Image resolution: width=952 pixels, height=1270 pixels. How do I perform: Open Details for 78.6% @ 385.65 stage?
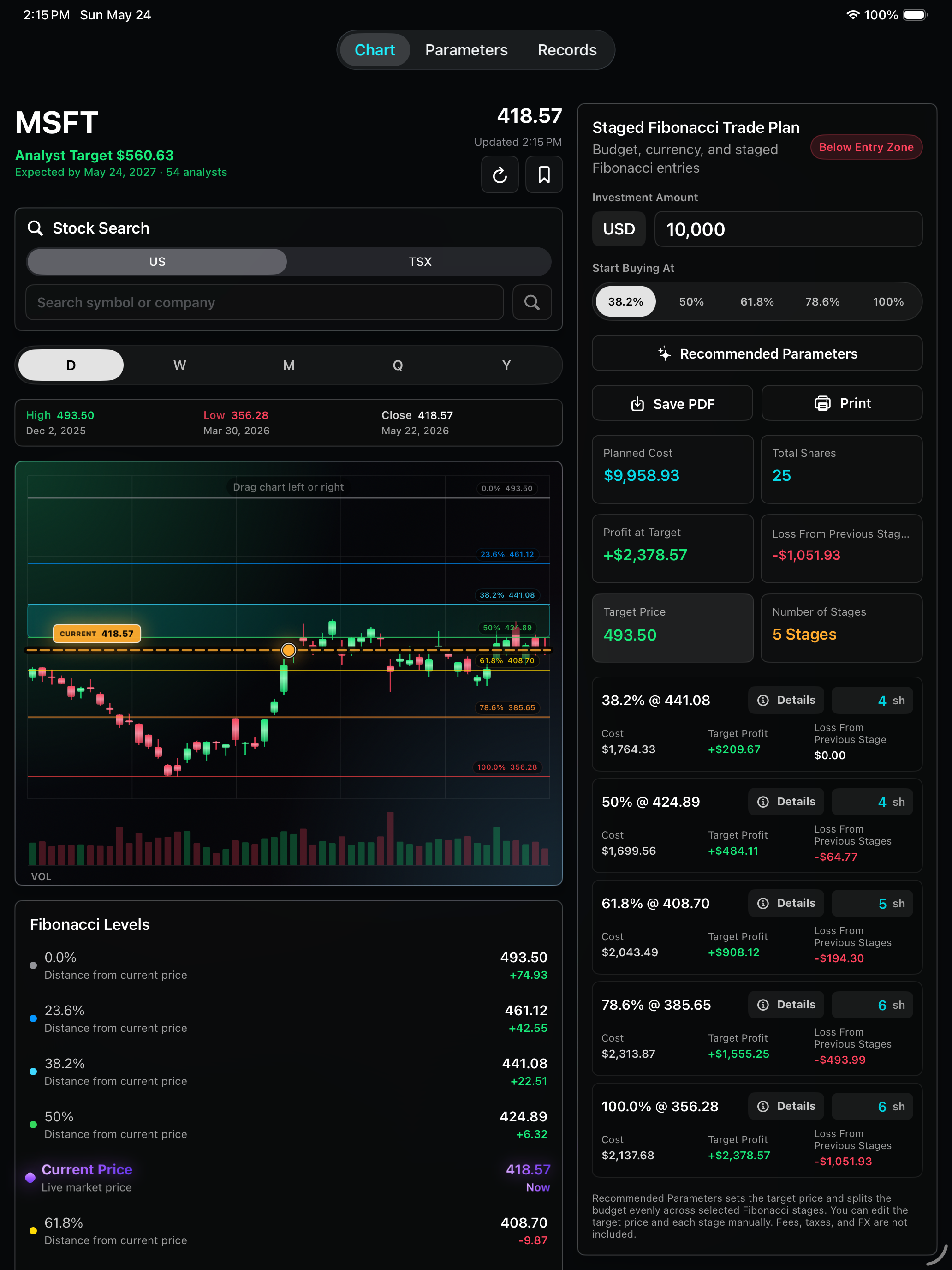click(x=785, y=1005)
